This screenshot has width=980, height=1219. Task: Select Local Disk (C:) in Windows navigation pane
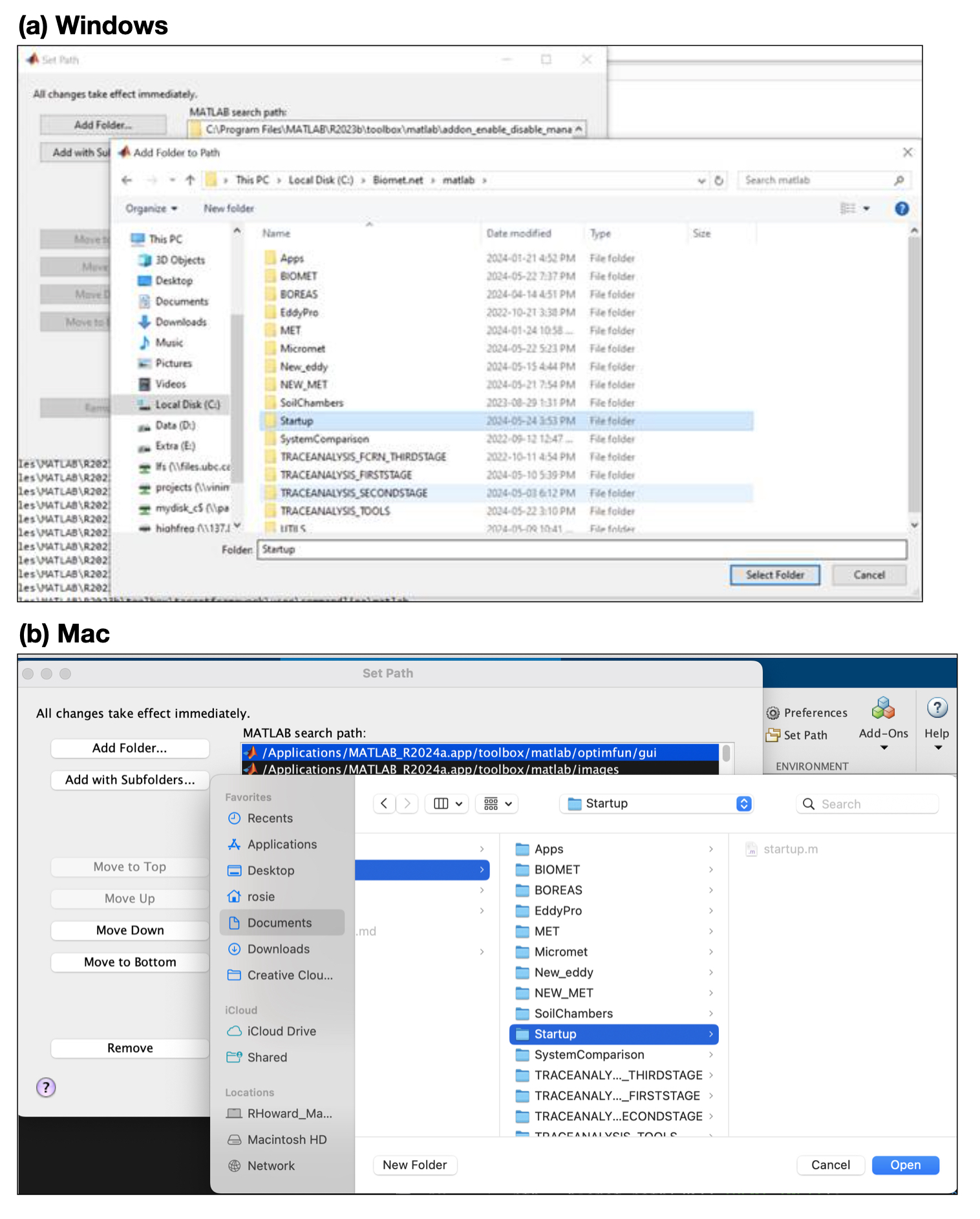(x=179, y=405)
